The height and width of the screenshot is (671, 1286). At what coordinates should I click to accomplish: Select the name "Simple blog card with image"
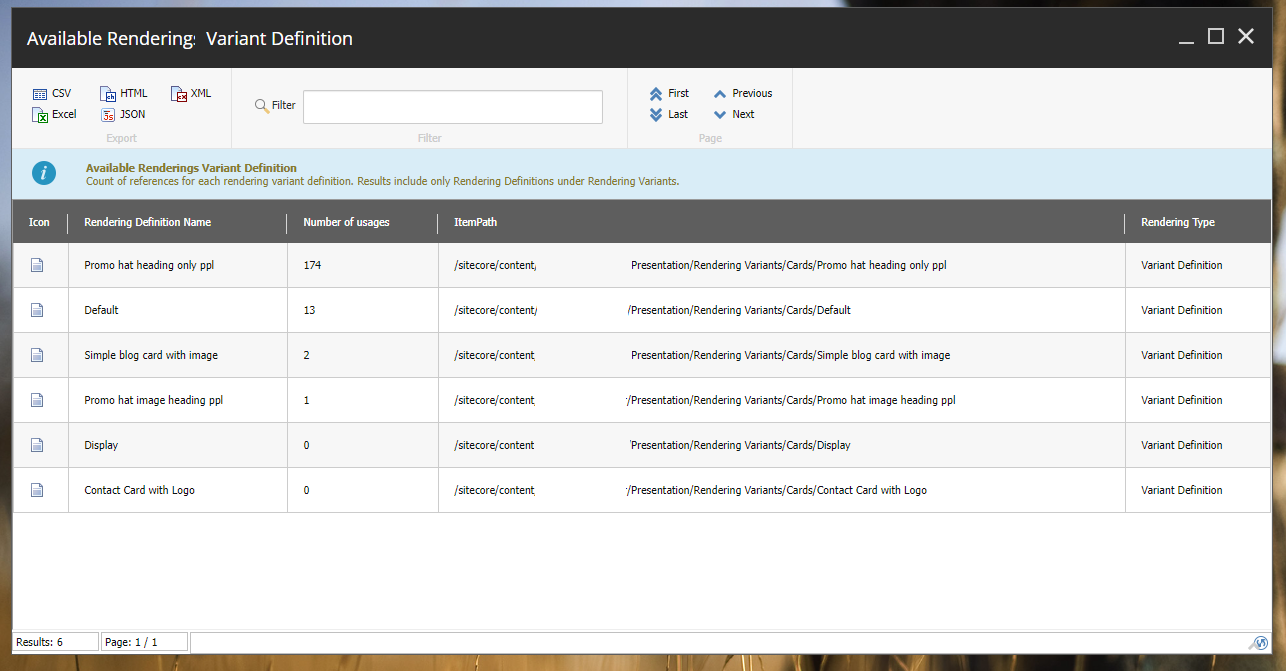pyautogui.click(x=151, y=355)
